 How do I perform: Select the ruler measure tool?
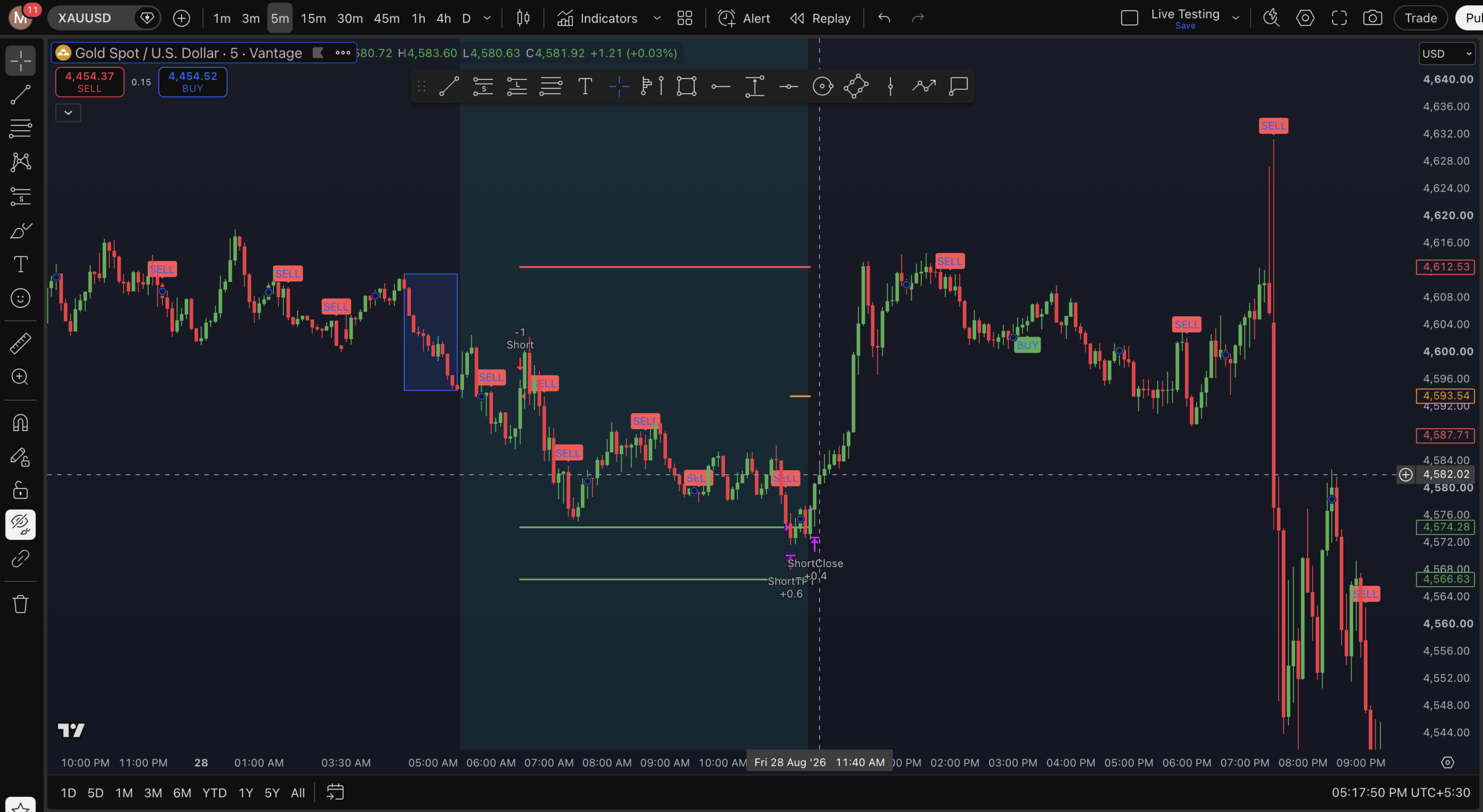click(20, 343)
